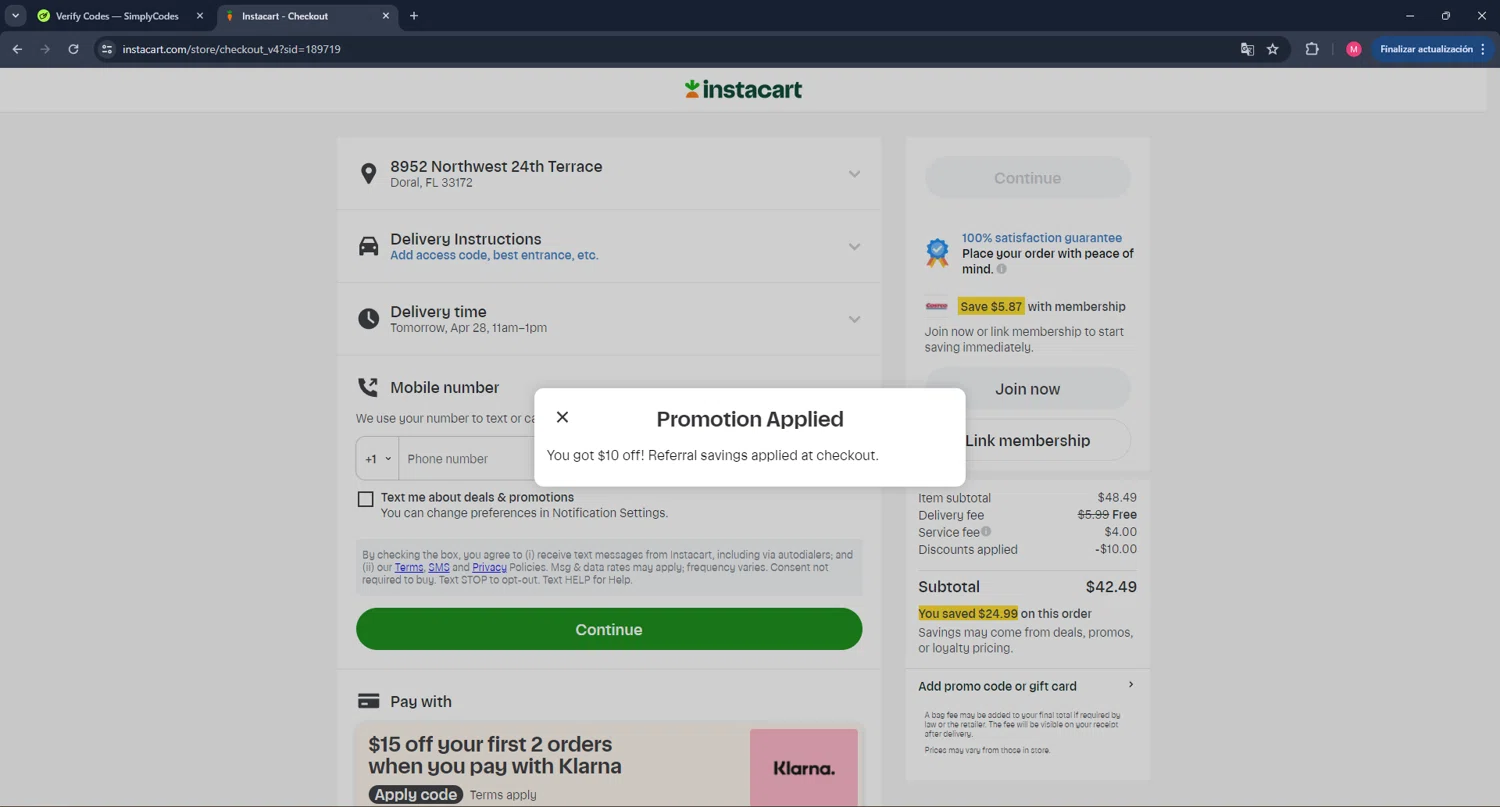Screen dimensions: 1500x807
Task: Click the Instacart logo
Action: click(x=743, y=89)
